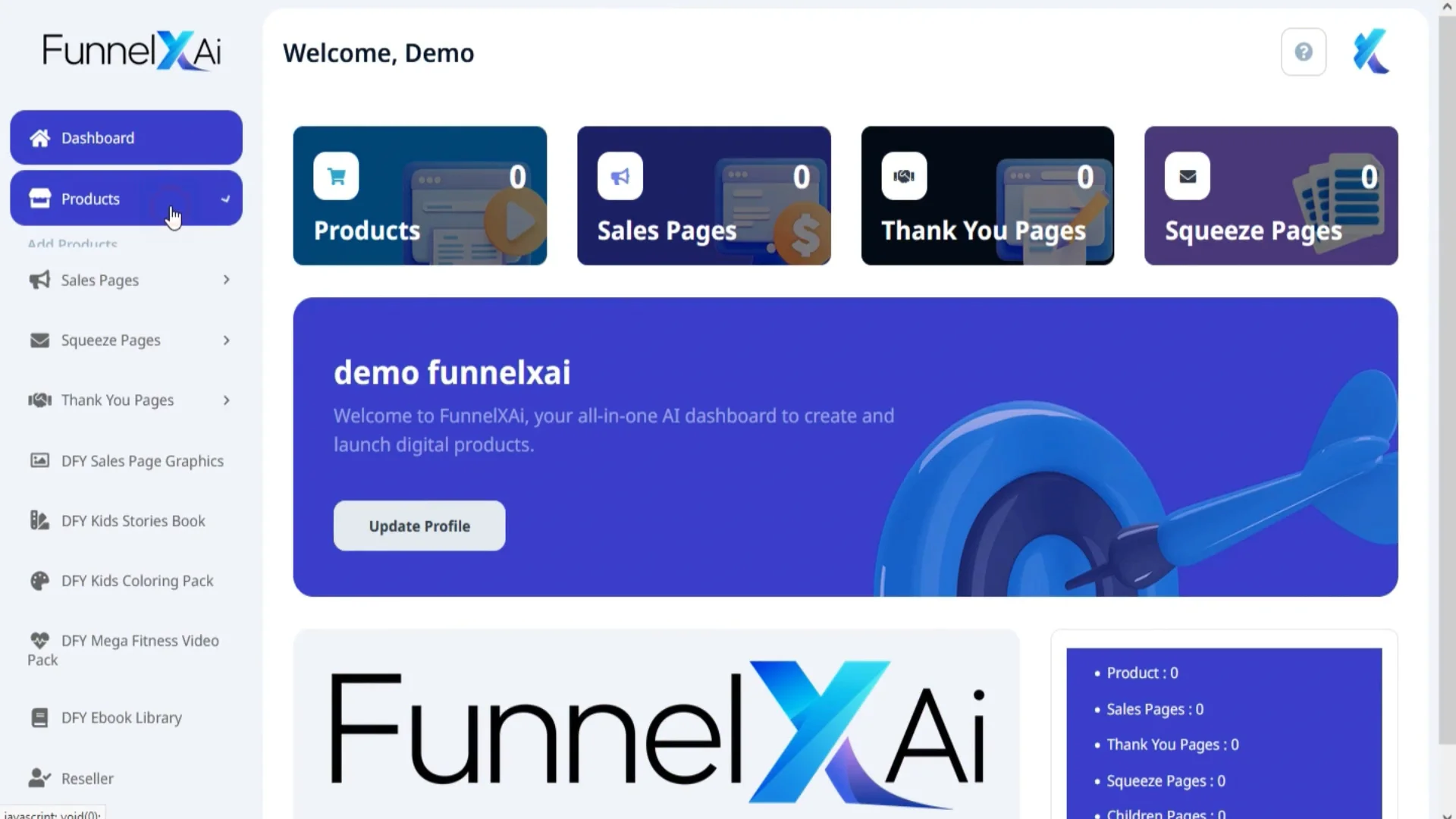Screen dimensions: 1456x819
Task: Click the envelope icon on Squeeze Pages card
Action: tap(1188, 175)
